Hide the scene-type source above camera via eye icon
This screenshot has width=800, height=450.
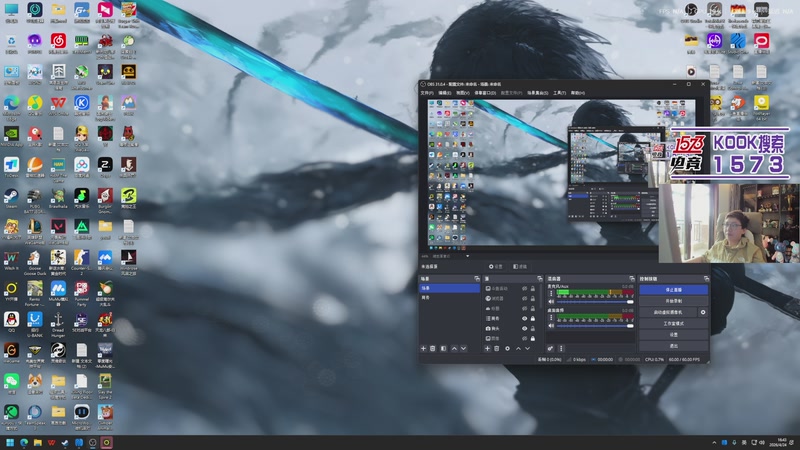click(x=524, y=318)
